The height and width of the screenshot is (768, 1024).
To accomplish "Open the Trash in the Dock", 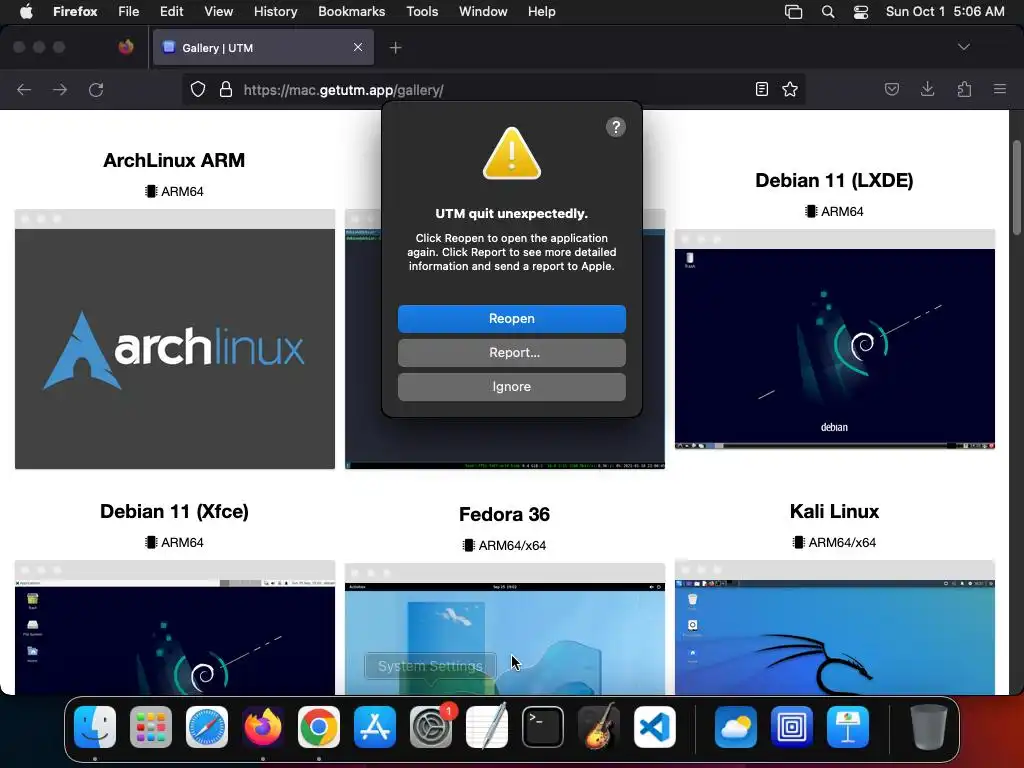I will 928,727.
